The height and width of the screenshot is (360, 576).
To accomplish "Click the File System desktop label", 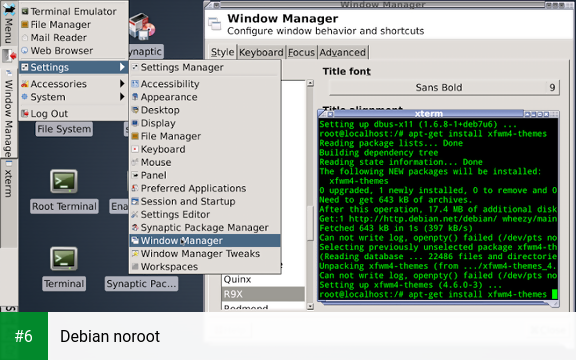I will click(x=64, y=129).
